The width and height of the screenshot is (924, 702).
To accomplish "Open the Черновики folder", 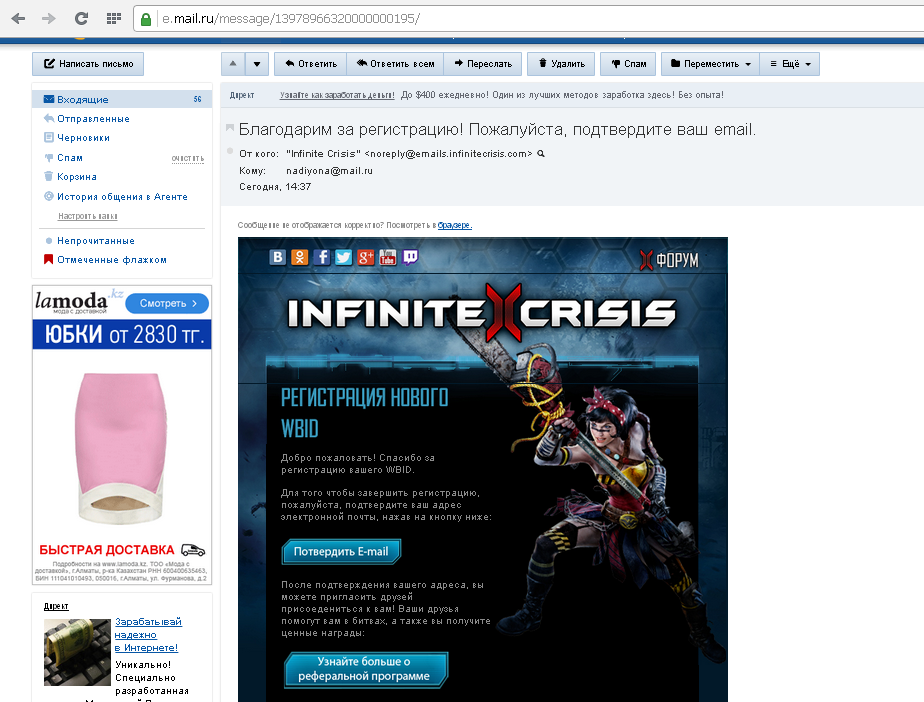I will pos(83,137).
